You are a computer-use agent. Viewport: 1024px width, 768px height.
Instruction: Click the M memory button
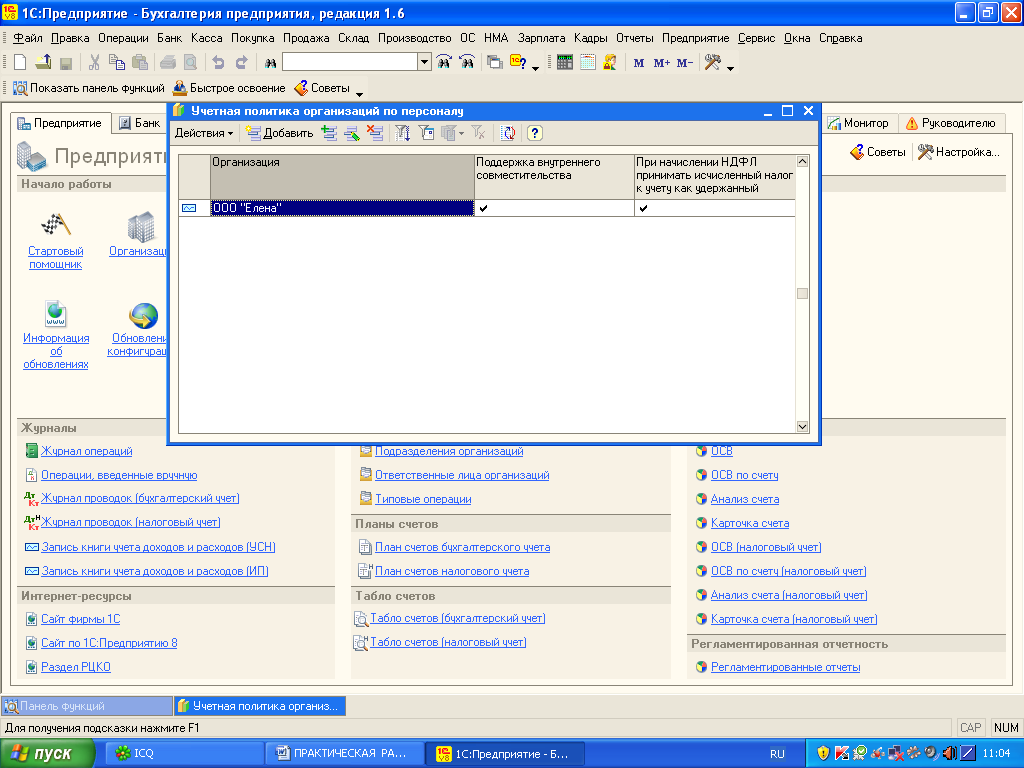click(639, 63)
